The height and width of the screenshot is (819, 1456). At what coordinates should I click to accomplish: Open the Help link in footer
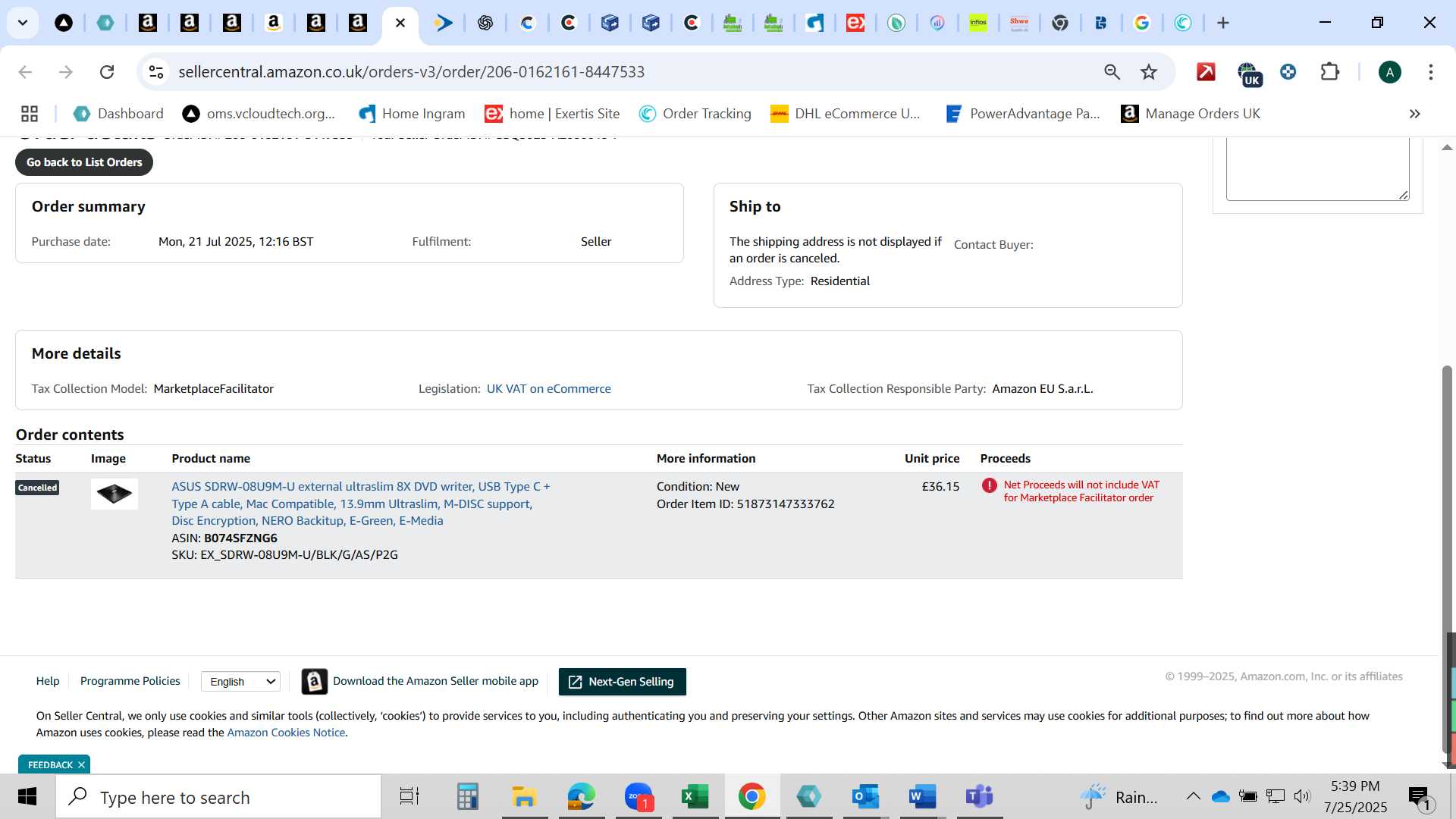point(48,681)
